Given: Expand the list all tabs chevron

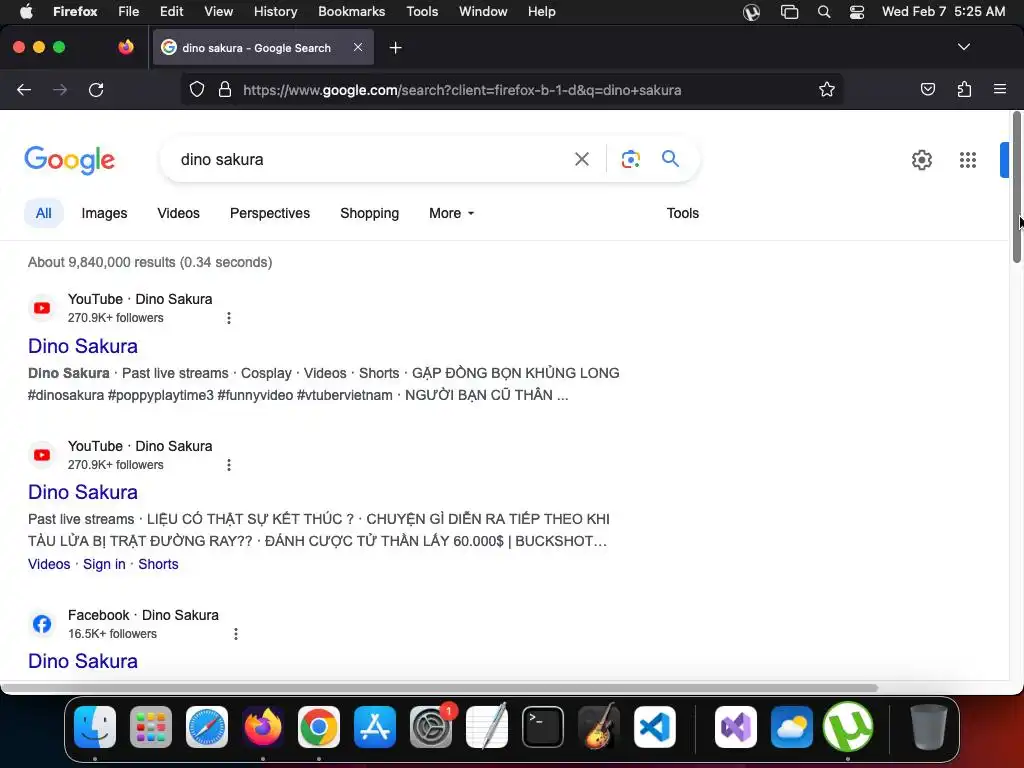Looking at the screenshot, I should coord(963,47).
